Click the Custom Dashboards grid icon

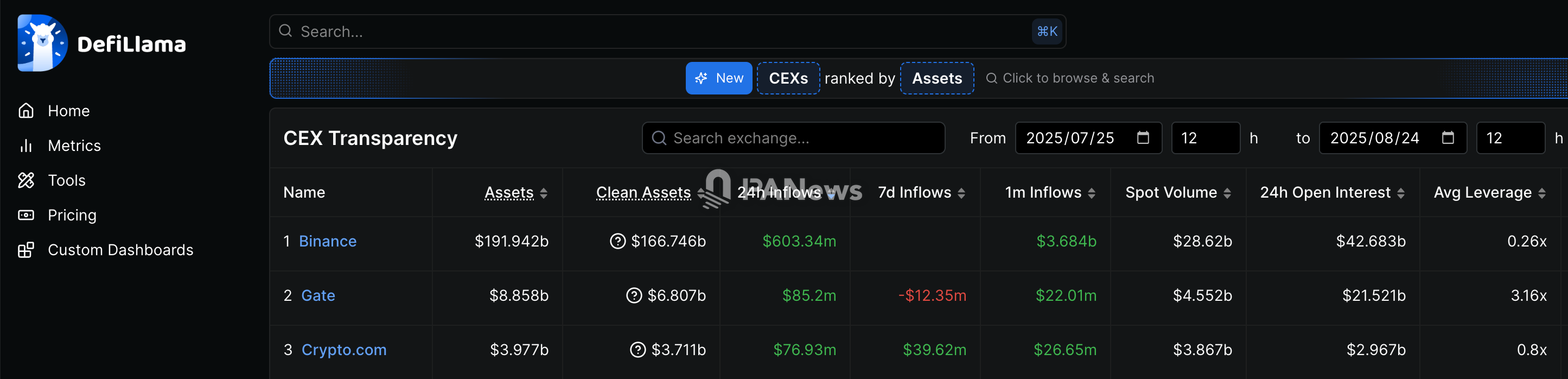click(26, 250)
